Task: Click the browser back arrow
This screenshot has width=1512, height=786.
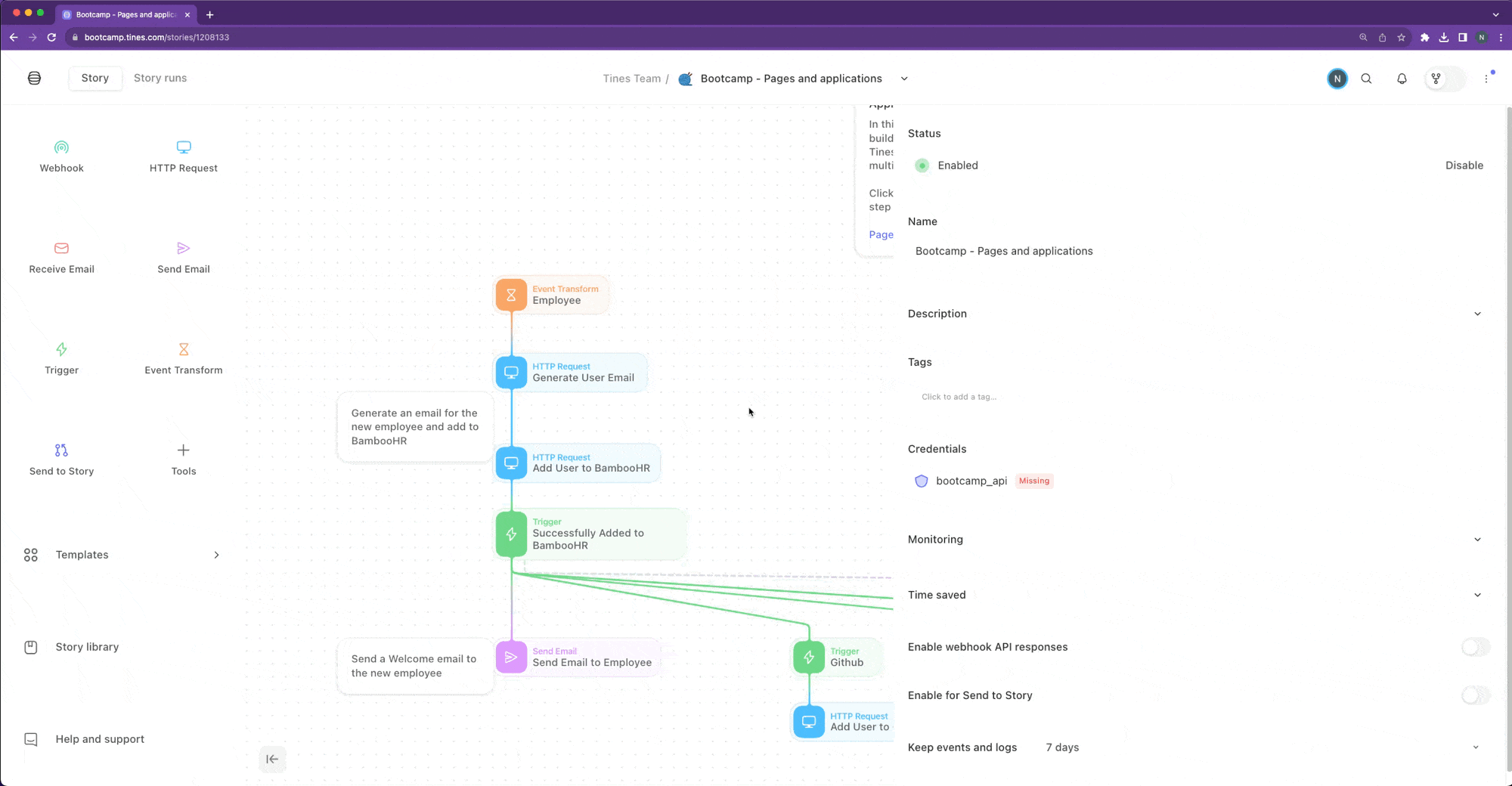Action: [14, 37]
